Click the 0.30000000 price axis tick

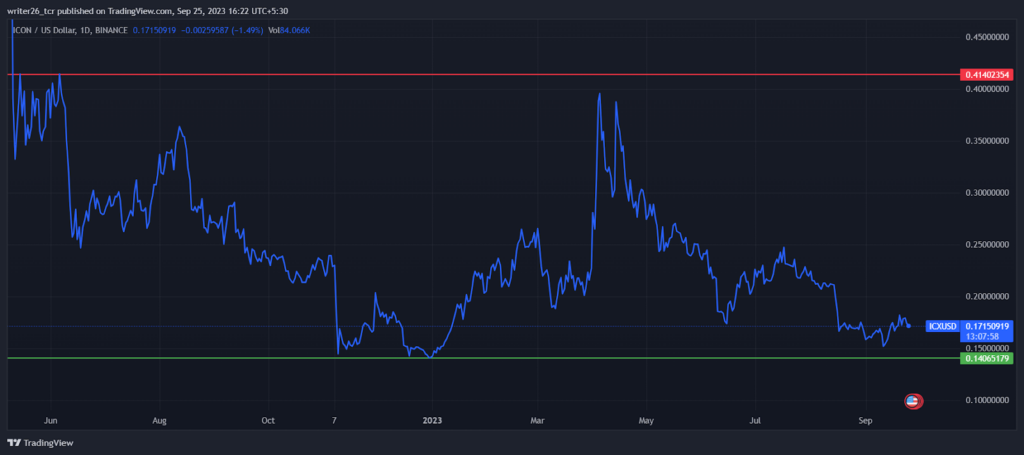click(987, 193)
